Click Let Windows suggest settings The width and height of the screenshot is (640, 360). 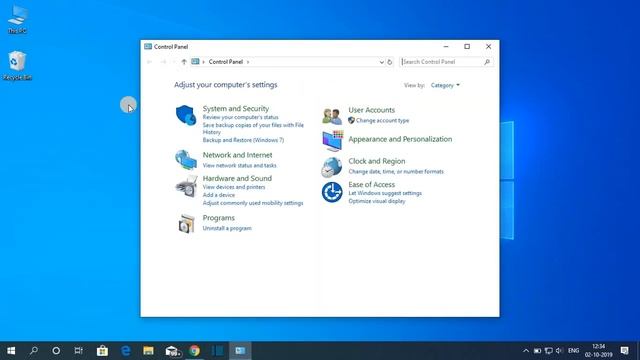[x=385, y=193]
